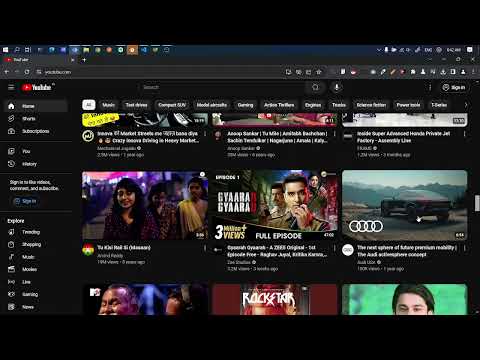This screenshot has height=360, width=480.
Task: Open options menu for Tu Kisi Rail Si video
Action: coord(205,248)
